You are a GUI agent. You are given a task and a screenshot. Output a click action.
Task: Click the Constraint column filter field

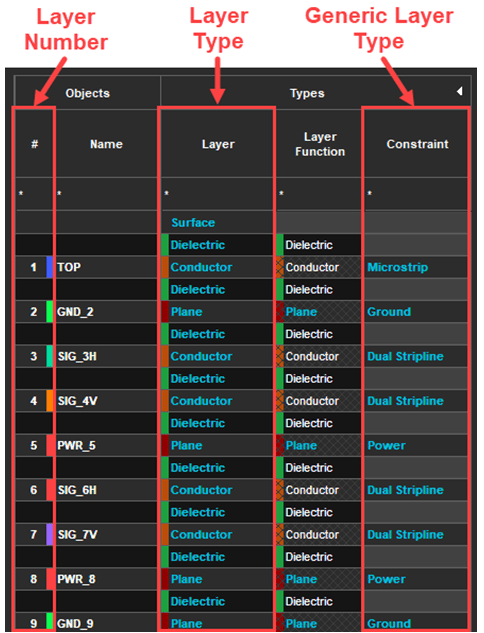point(416,194)
